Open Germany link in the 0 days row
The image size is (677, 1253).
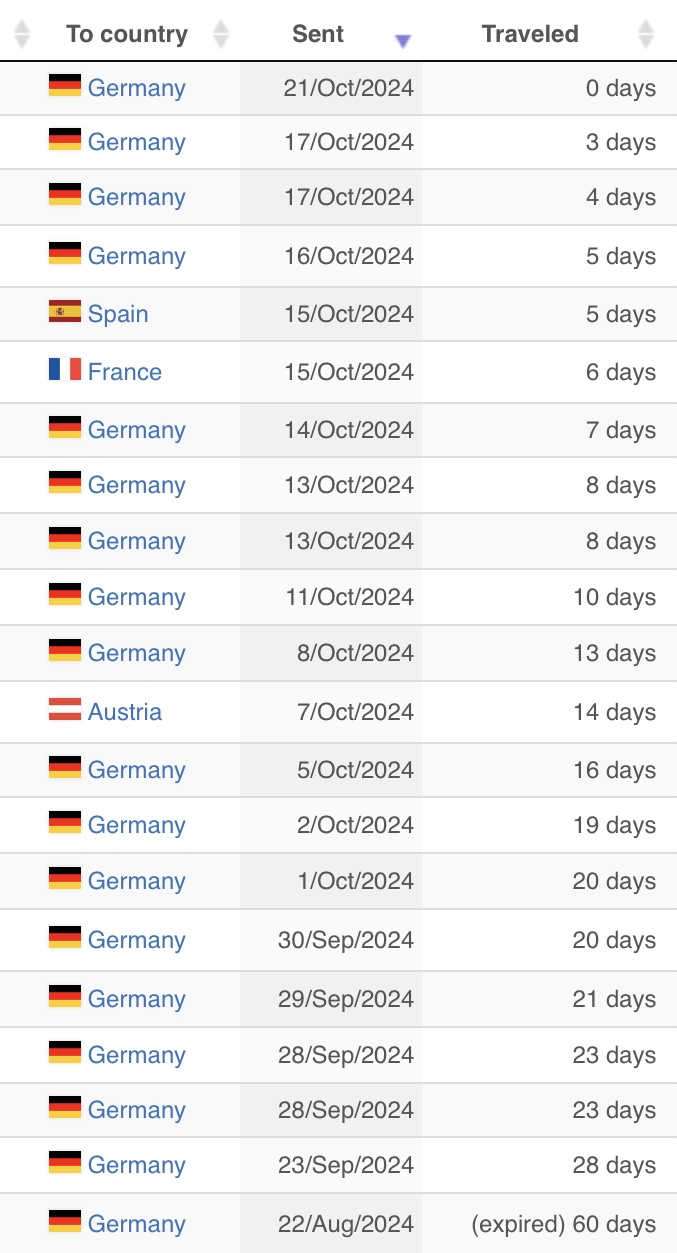[x=137, y=88]
